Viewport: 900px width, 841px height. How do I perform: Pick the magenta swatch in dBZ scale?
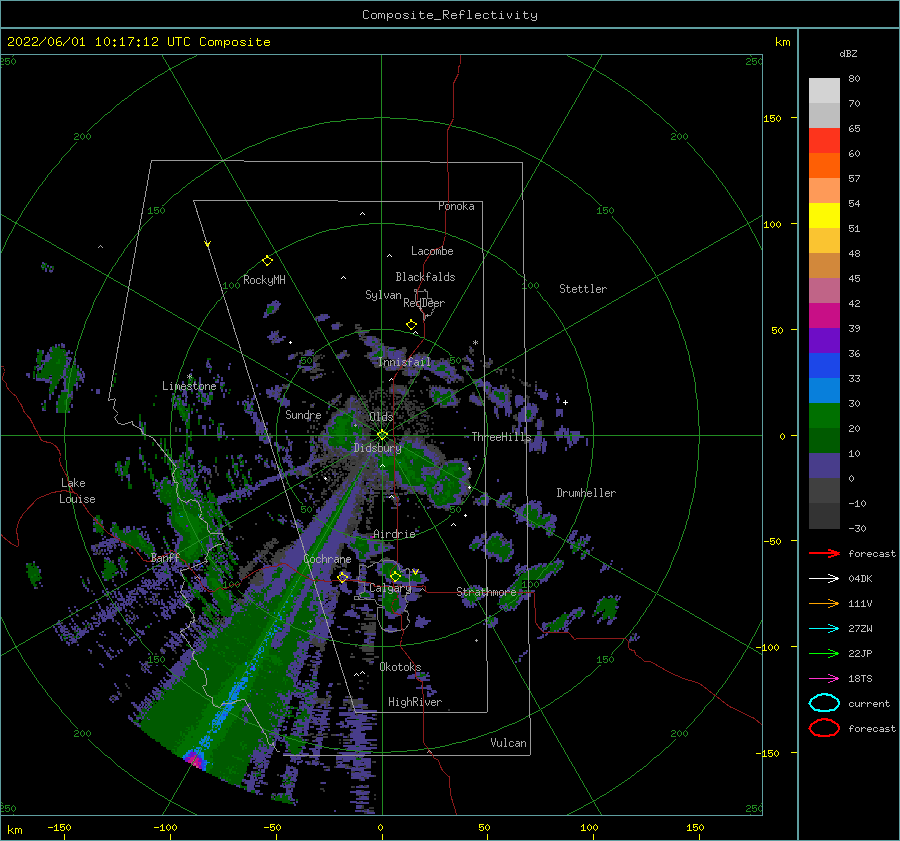824,315
